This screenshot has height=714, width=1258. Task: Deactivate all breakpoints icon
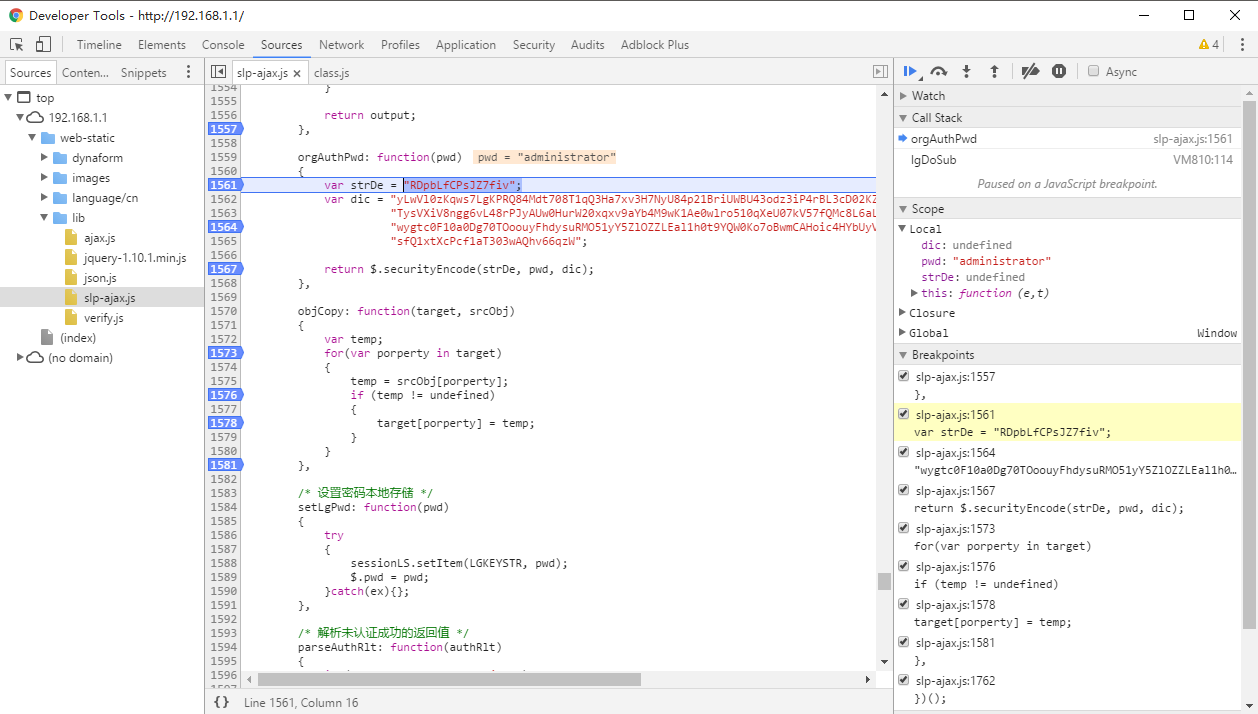pyautogui.click(x=1030, y=71)
